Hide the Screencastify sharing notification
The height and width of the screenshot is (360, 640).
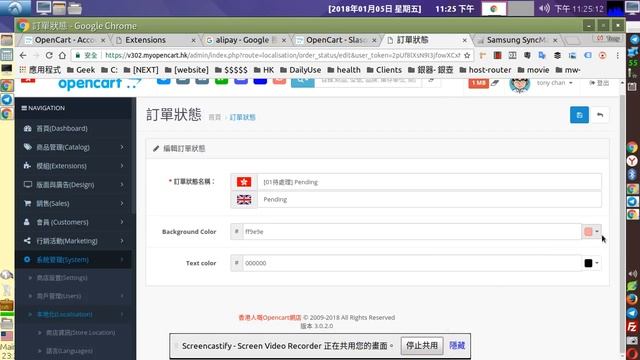(x=457, y=345)
